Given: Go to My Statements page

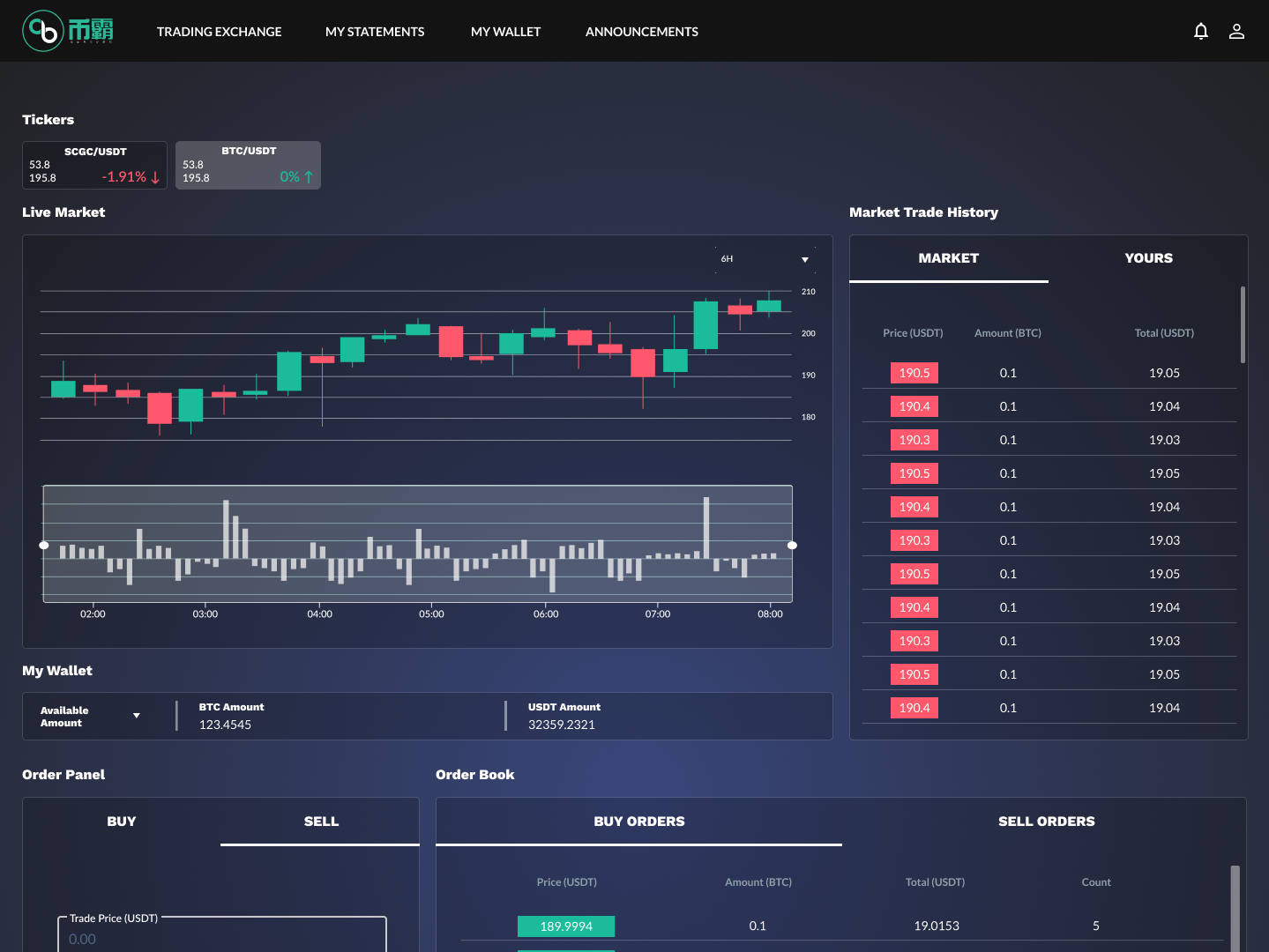Looking at the screenshot, I should click(x=375, y=32).
